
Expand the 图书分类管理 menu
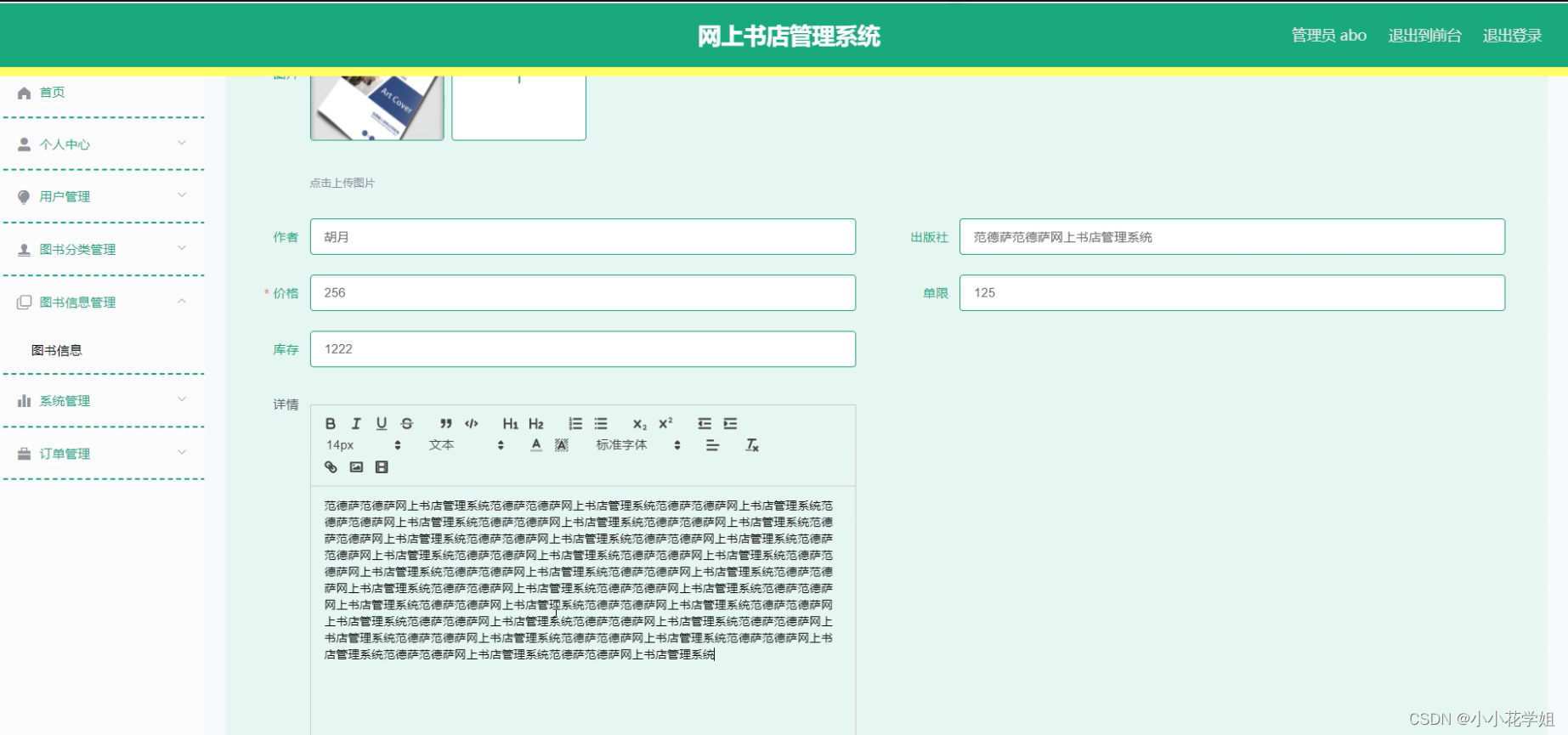(103, 249)
